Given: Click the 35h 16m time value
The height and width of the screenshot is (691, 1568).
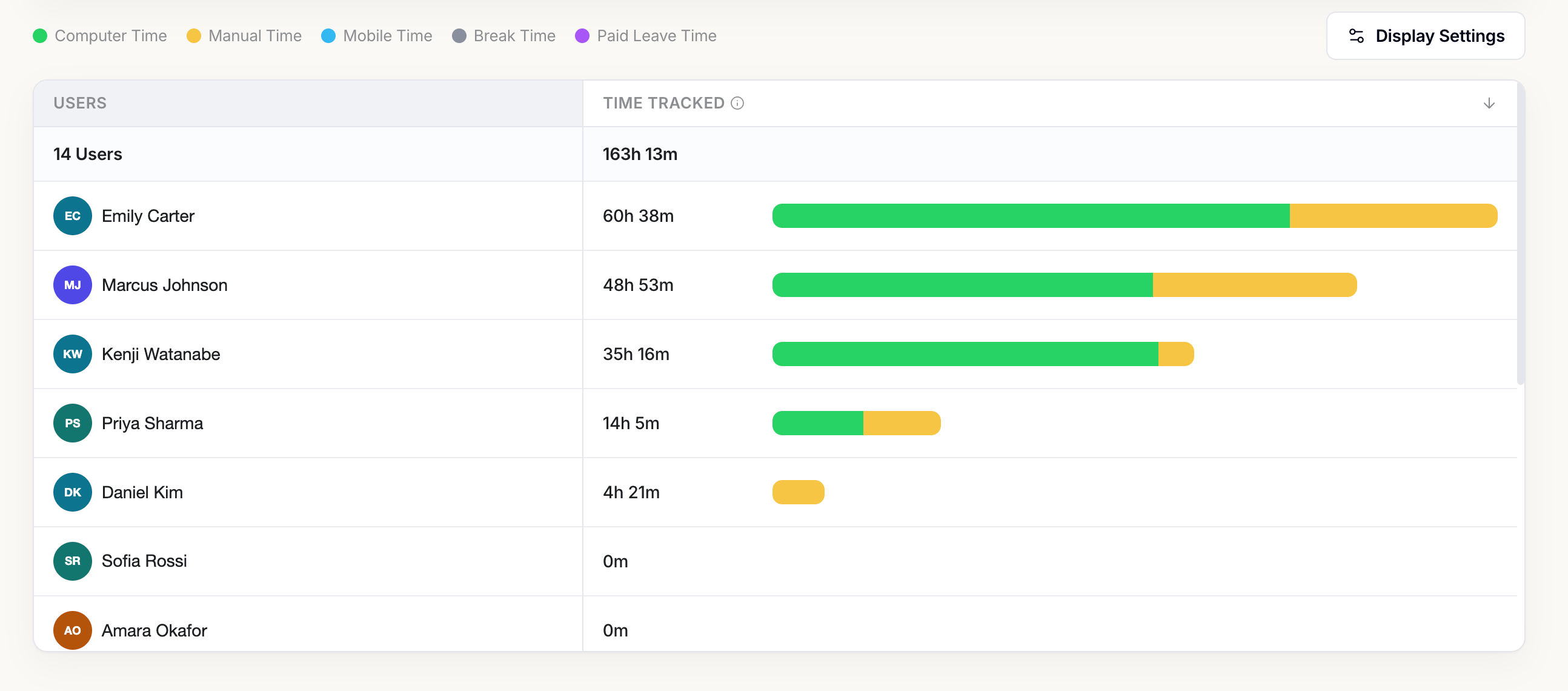Looking at the screenshot, I should click(636, 354).
